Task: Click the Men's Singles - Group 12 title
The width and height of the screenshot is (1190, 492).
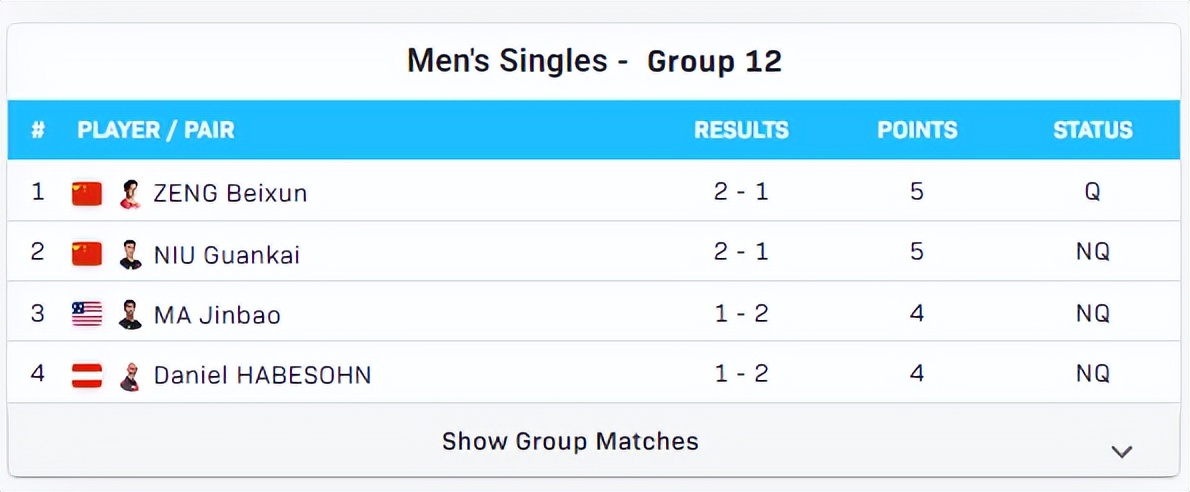Action: coord(594,61)
